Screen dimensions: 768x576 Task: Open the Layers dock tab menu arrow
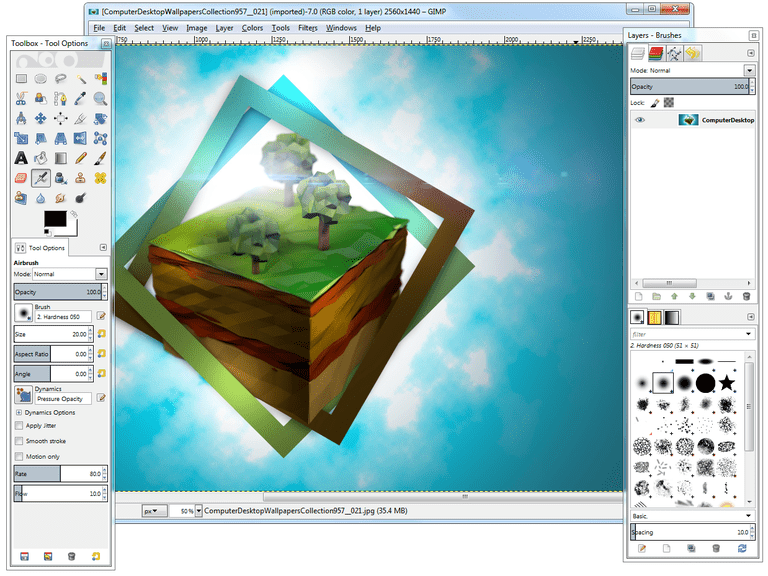coord(751,53)
